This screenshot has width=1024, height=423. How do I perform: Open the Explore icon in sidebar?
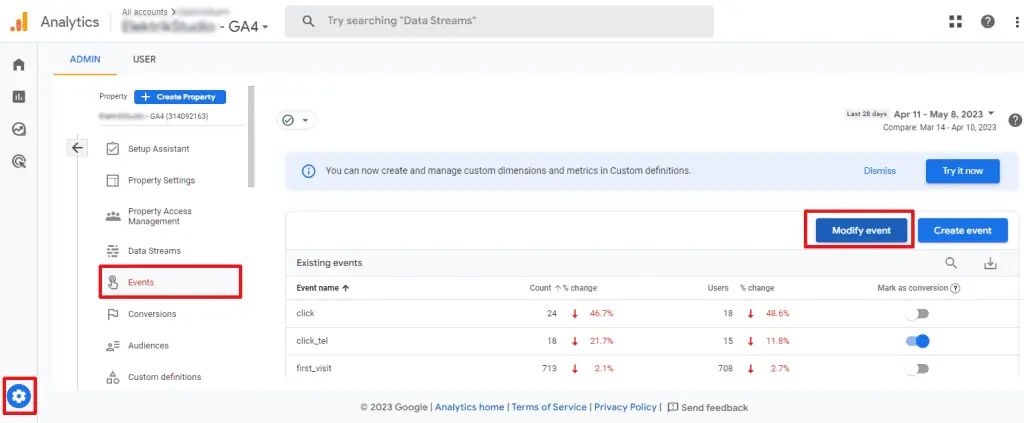coord(18,129)
